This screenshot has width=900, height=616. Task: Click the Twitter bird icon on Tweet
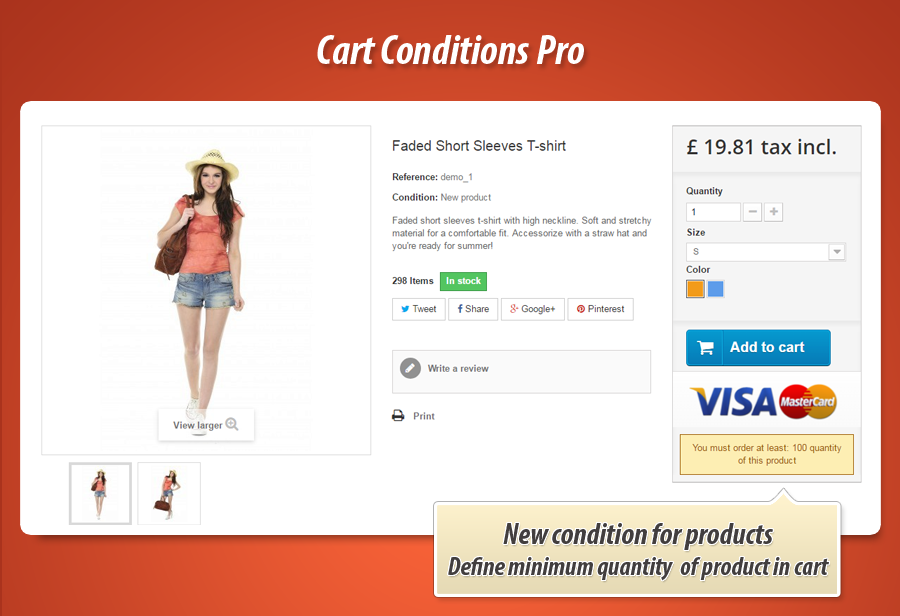pyautogui.click(x=405, y=309)
